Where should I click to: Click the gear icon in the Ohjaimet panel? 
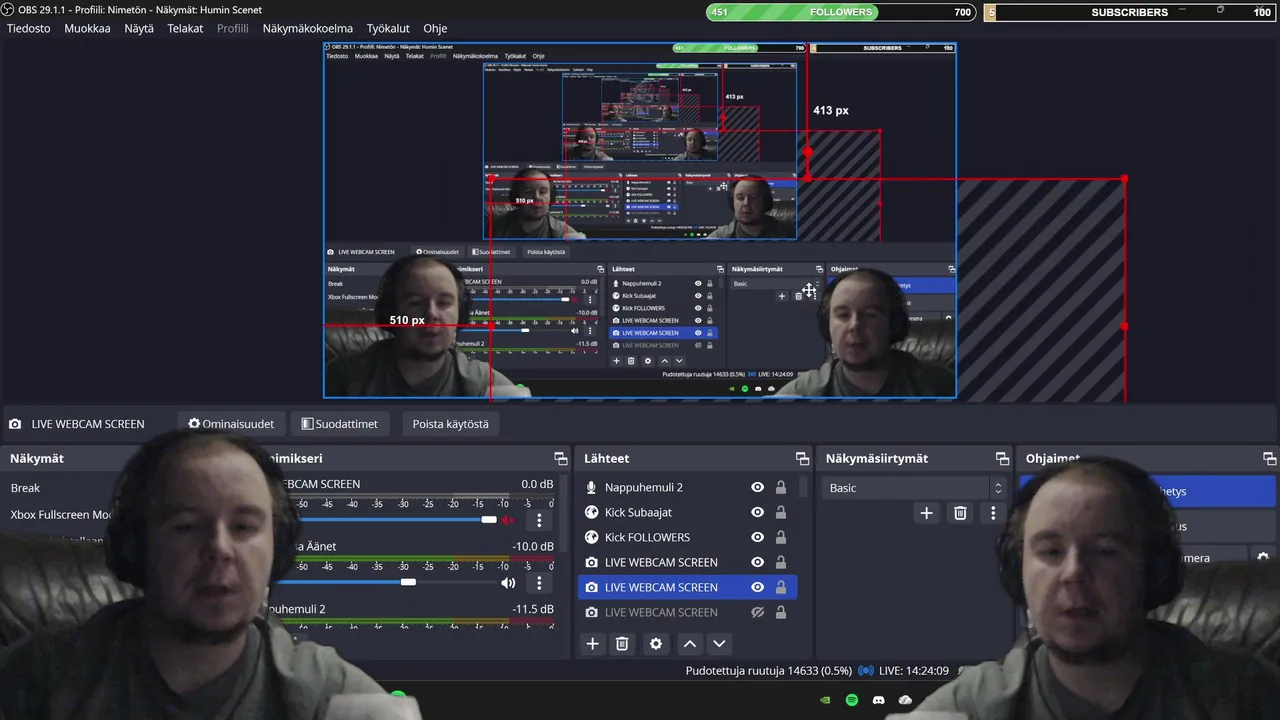(x=1263, y=558)
